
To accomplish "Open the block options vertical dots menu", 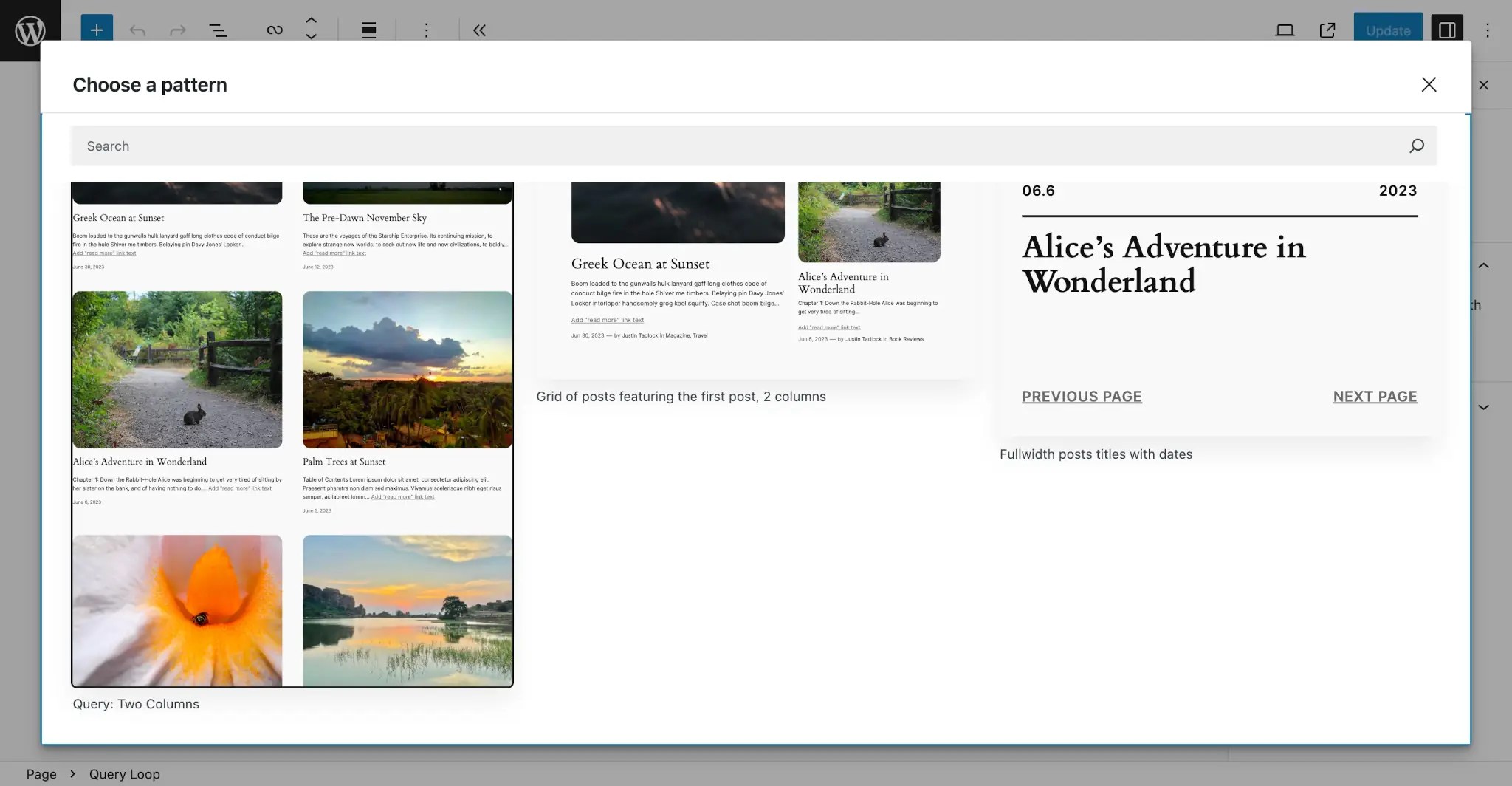I will [x=427, y=30].
